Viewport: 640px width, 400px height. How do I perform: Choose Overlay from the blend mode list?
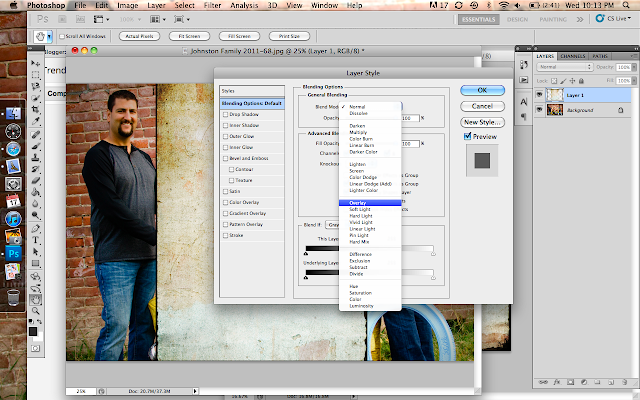click(358, 202)
